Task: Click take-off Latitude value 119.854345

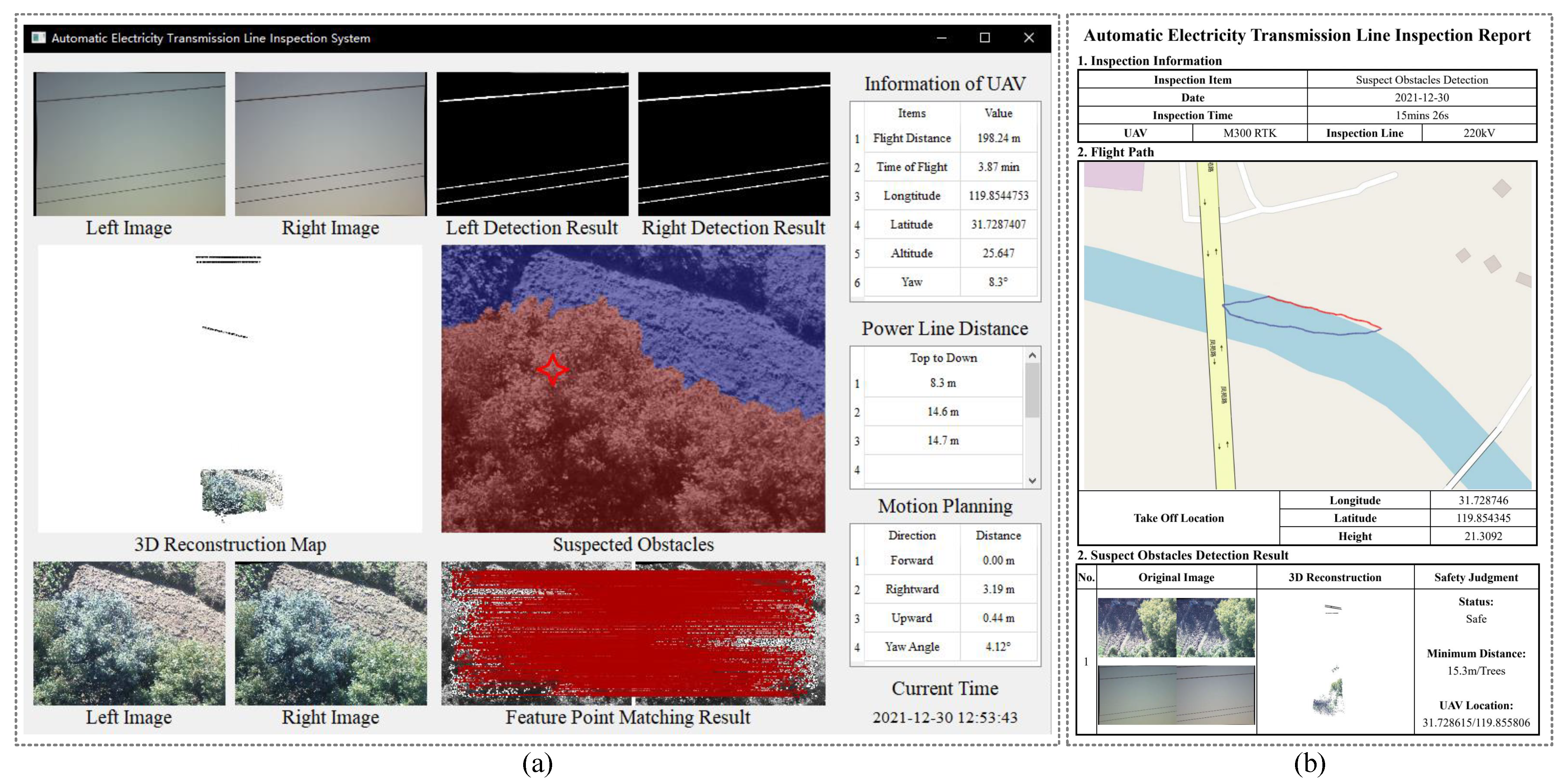Action: 1483,518
